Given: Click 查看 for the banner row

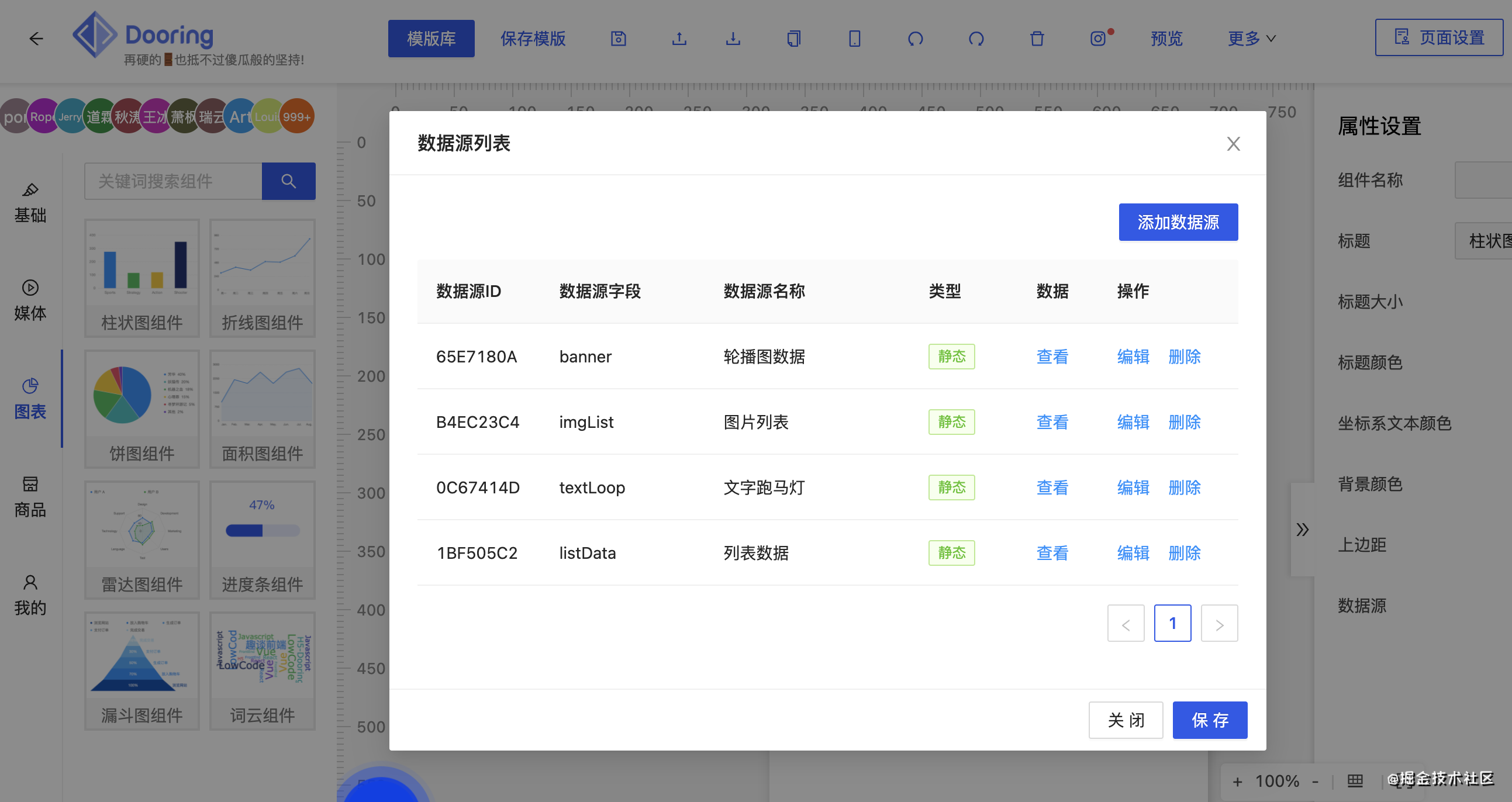Looking at the screenshot, I should tap(1052, 356).
